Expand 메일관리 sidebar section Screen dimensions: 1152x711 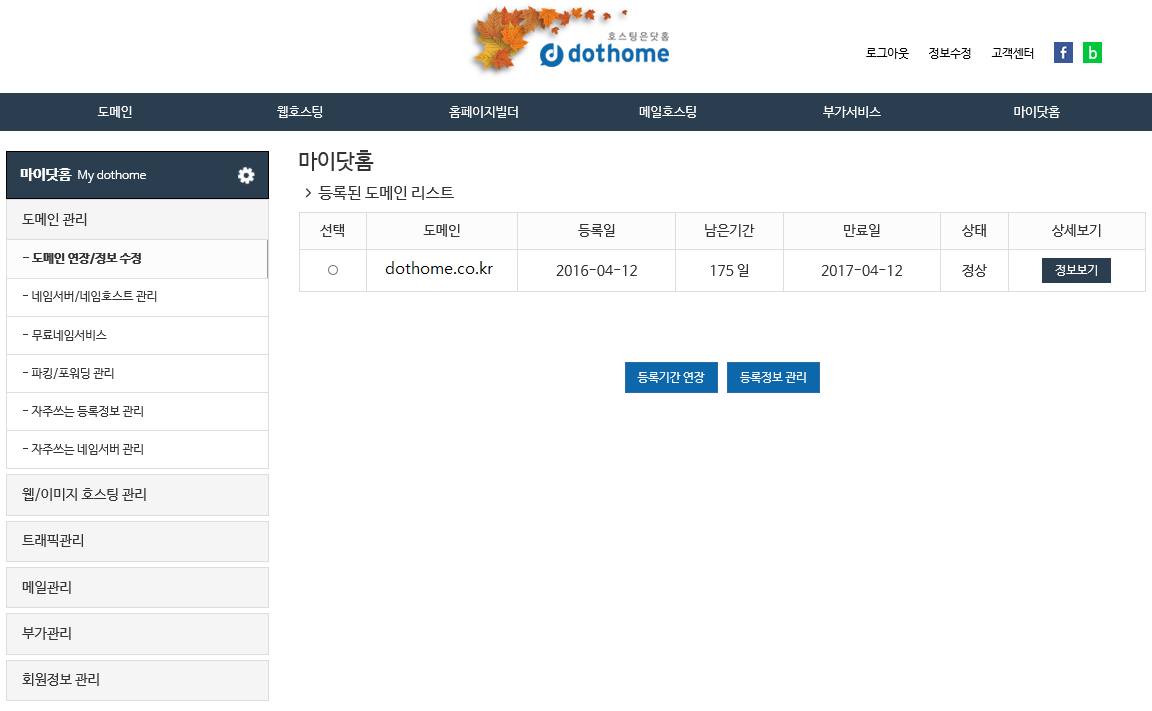pos(137,587)
